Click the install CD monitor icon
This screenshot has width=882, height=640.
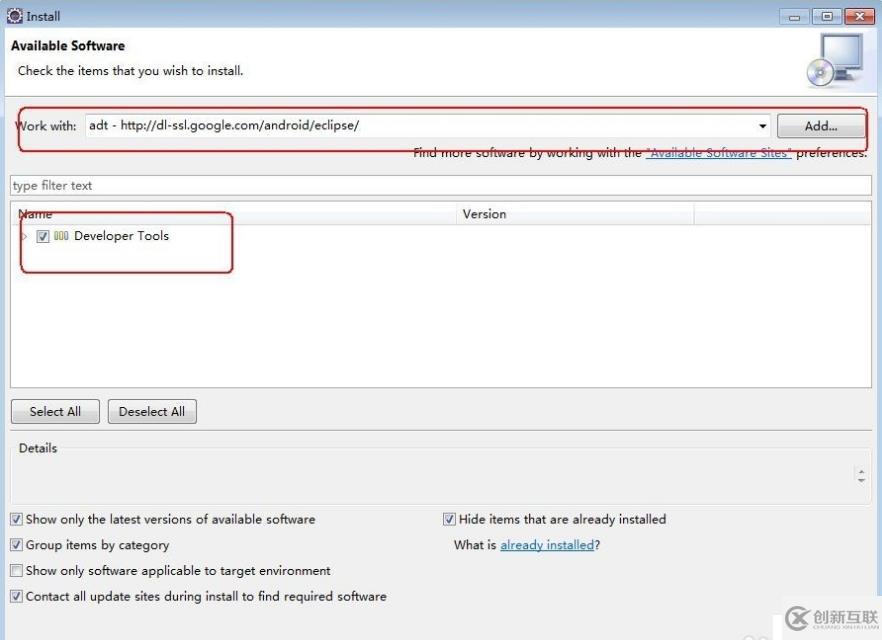click(833, 60)
